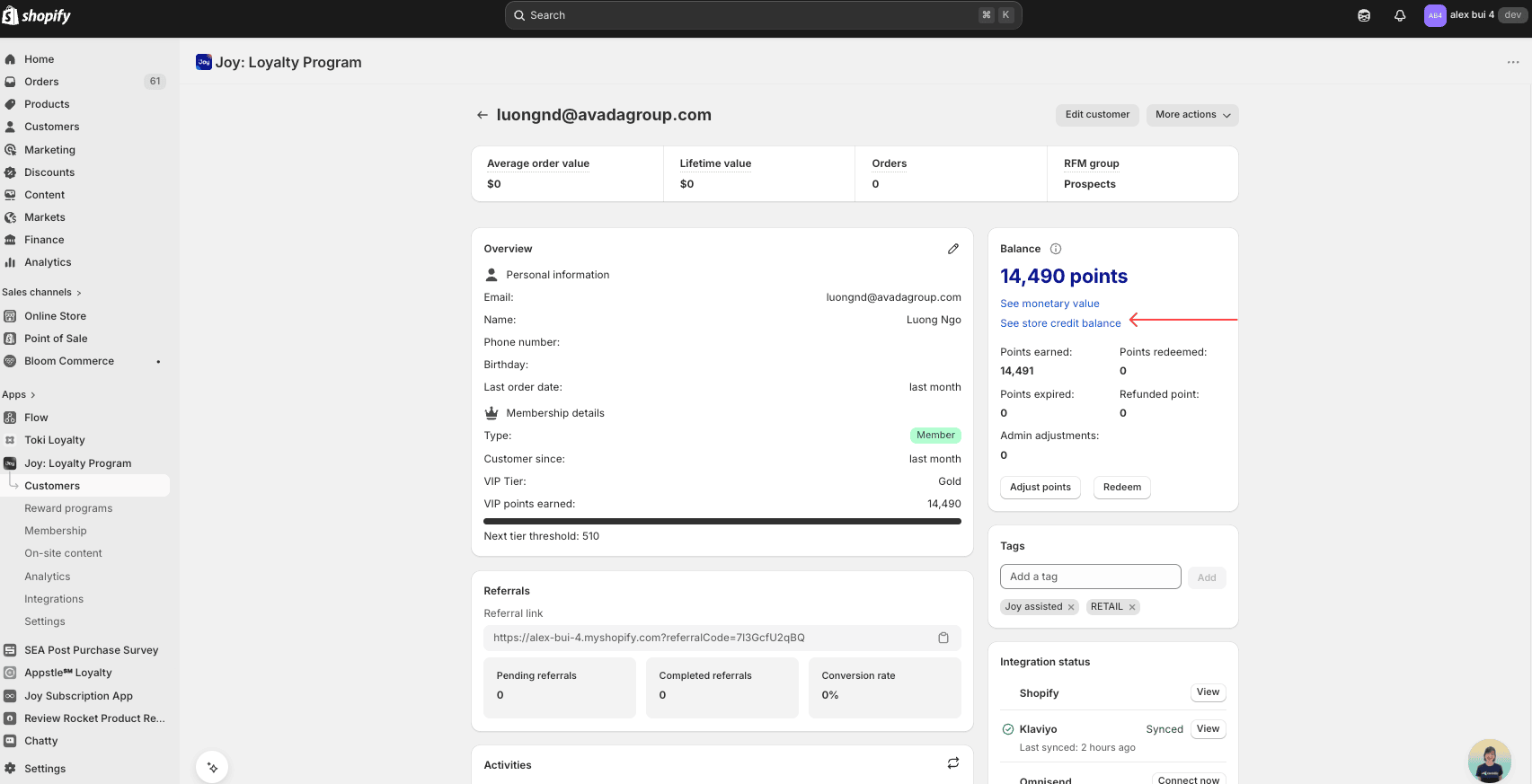Click the Edit customer button

[1097, 115]
